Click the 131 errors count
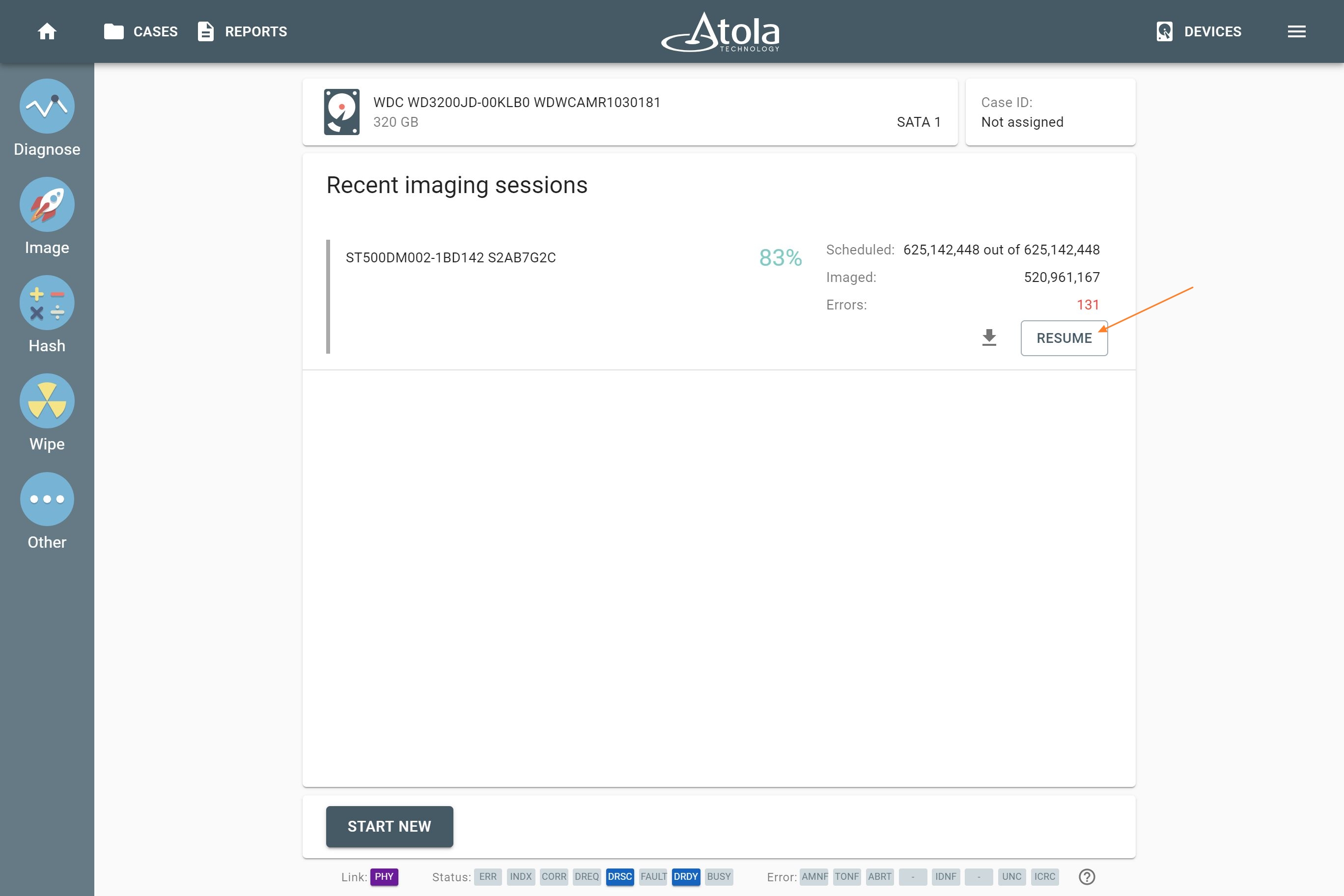This screenshot has height=896, width=1344. click(x=1088, y=305)
